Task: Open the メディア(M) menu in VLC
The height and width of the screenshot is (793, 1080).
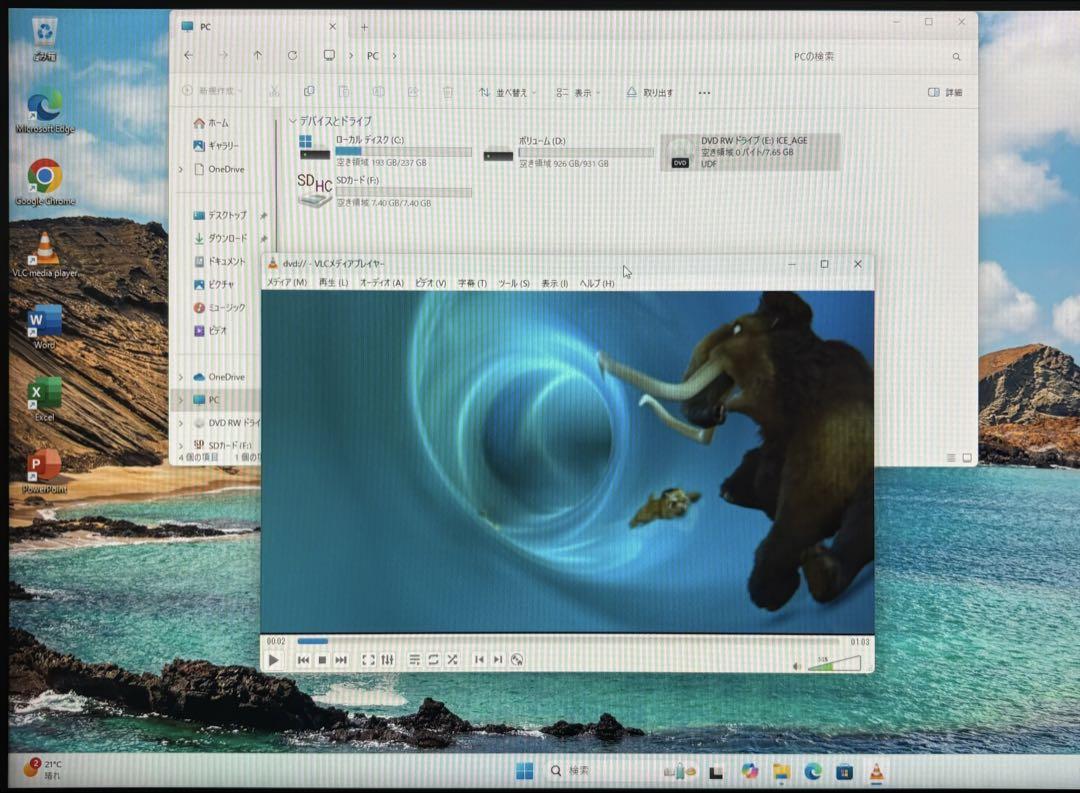Action: pyautogui.click(x=287, y=282)
